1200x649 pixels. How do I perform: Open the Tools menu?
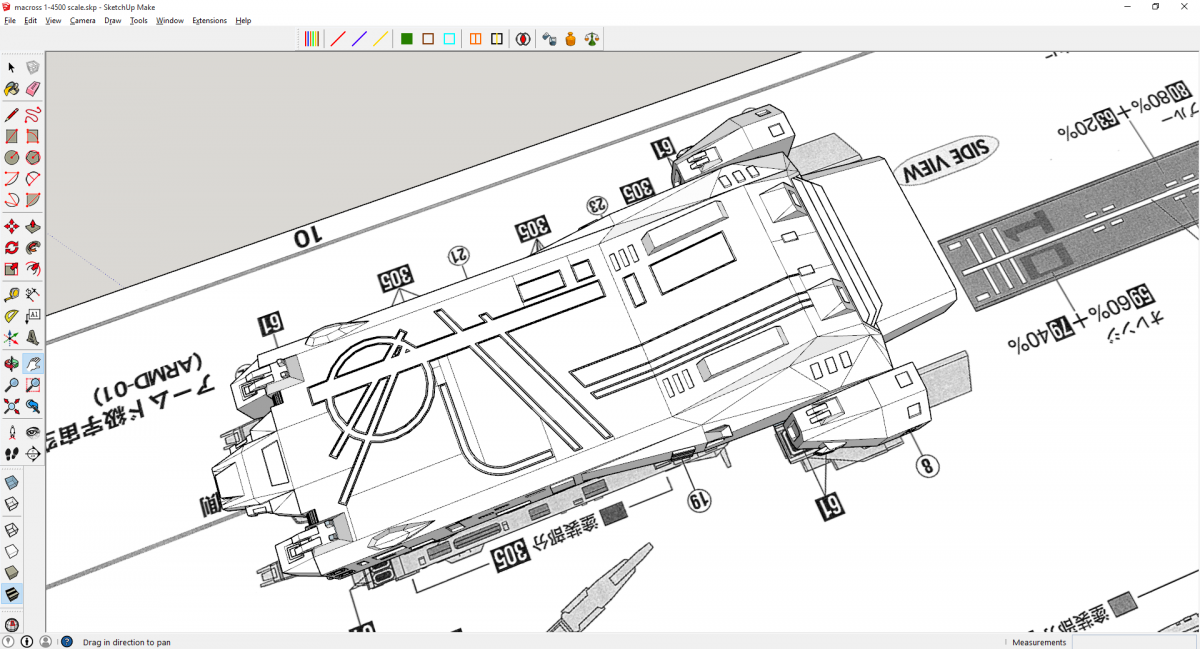pyautogui.click(x=139, y=20)
